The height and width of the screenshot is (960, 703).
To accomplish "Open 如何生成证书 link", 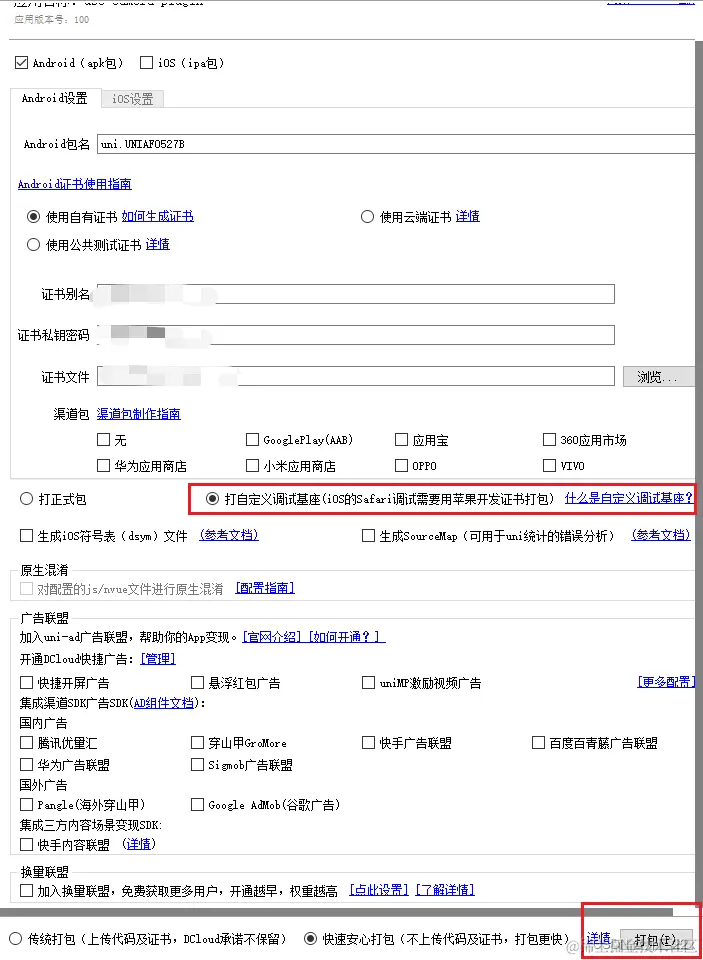I will [x=157, y=217].
